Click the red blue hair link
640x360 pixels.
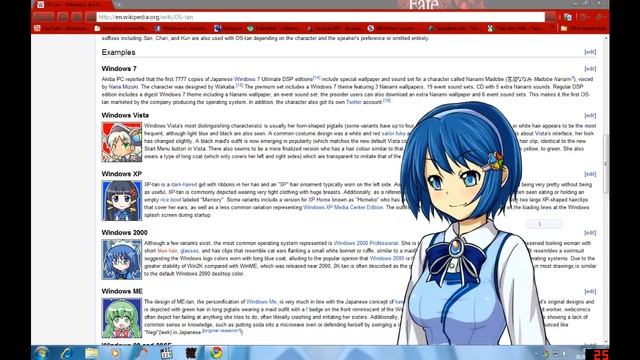click(x=167, y=251)
